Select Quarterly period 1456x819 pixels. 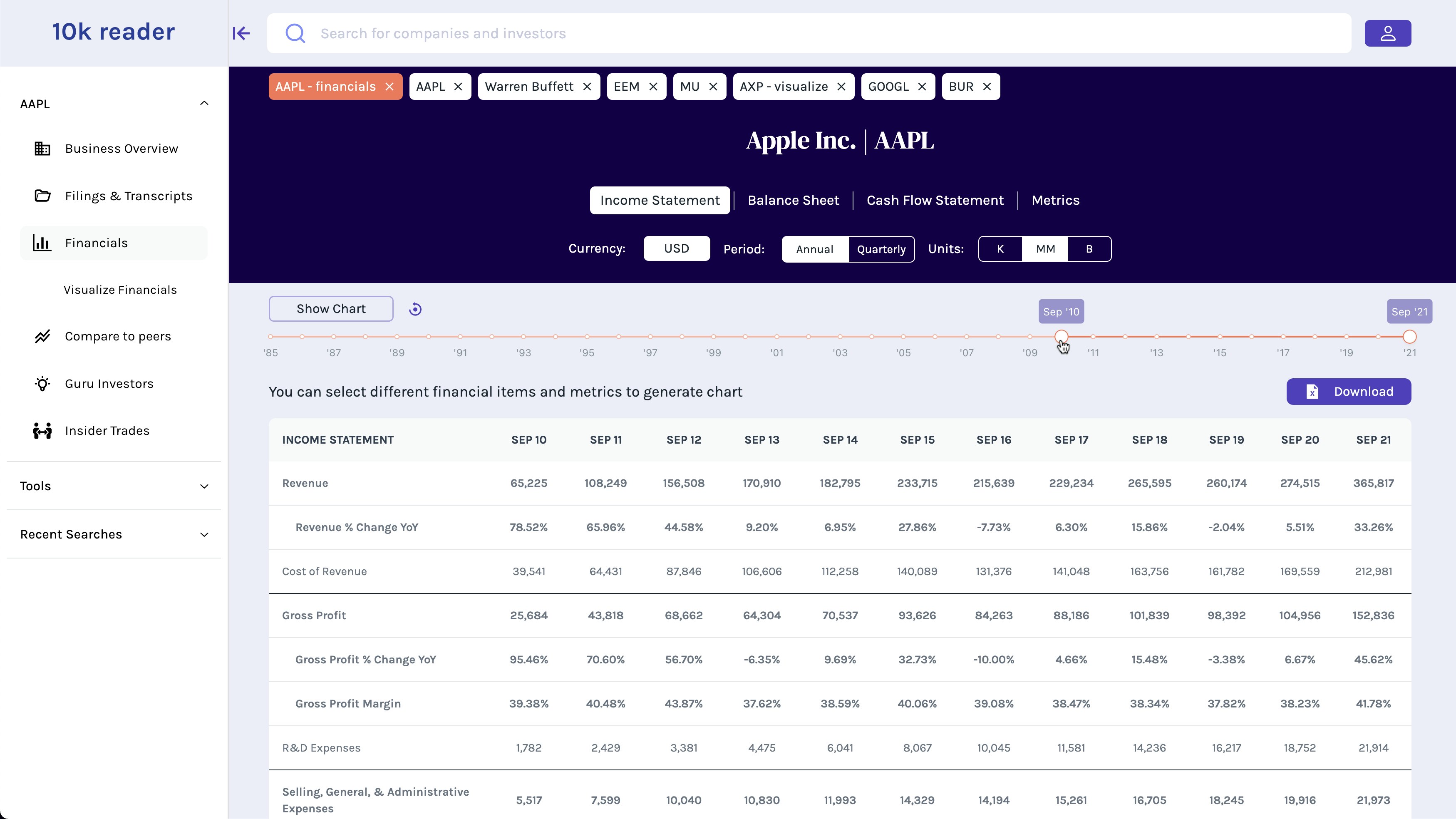pyautogui.click(x=881, y=249)
